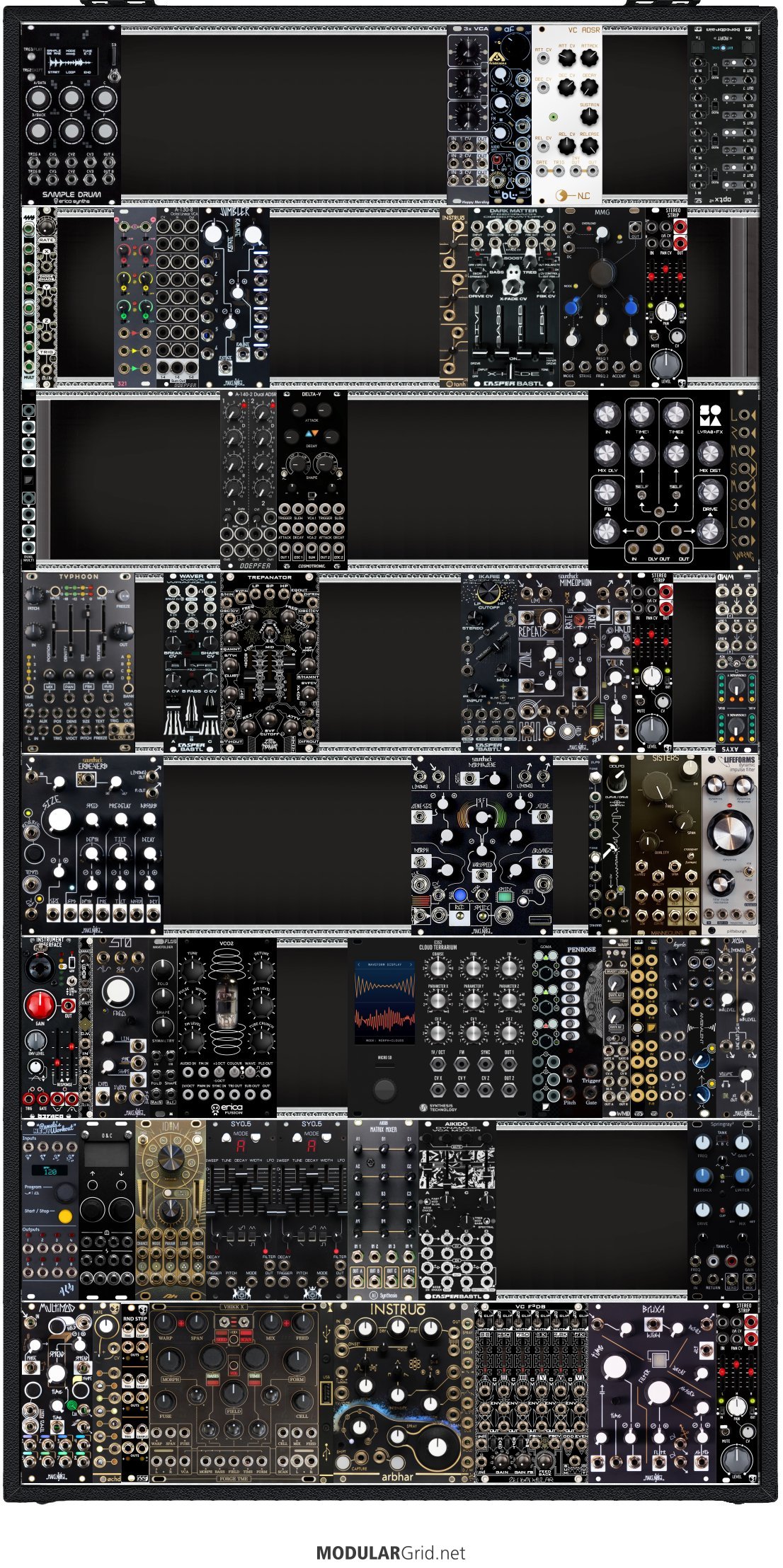Select the Penrose quantizer module
This screenshot has width=783, height=1568.
581,1027
